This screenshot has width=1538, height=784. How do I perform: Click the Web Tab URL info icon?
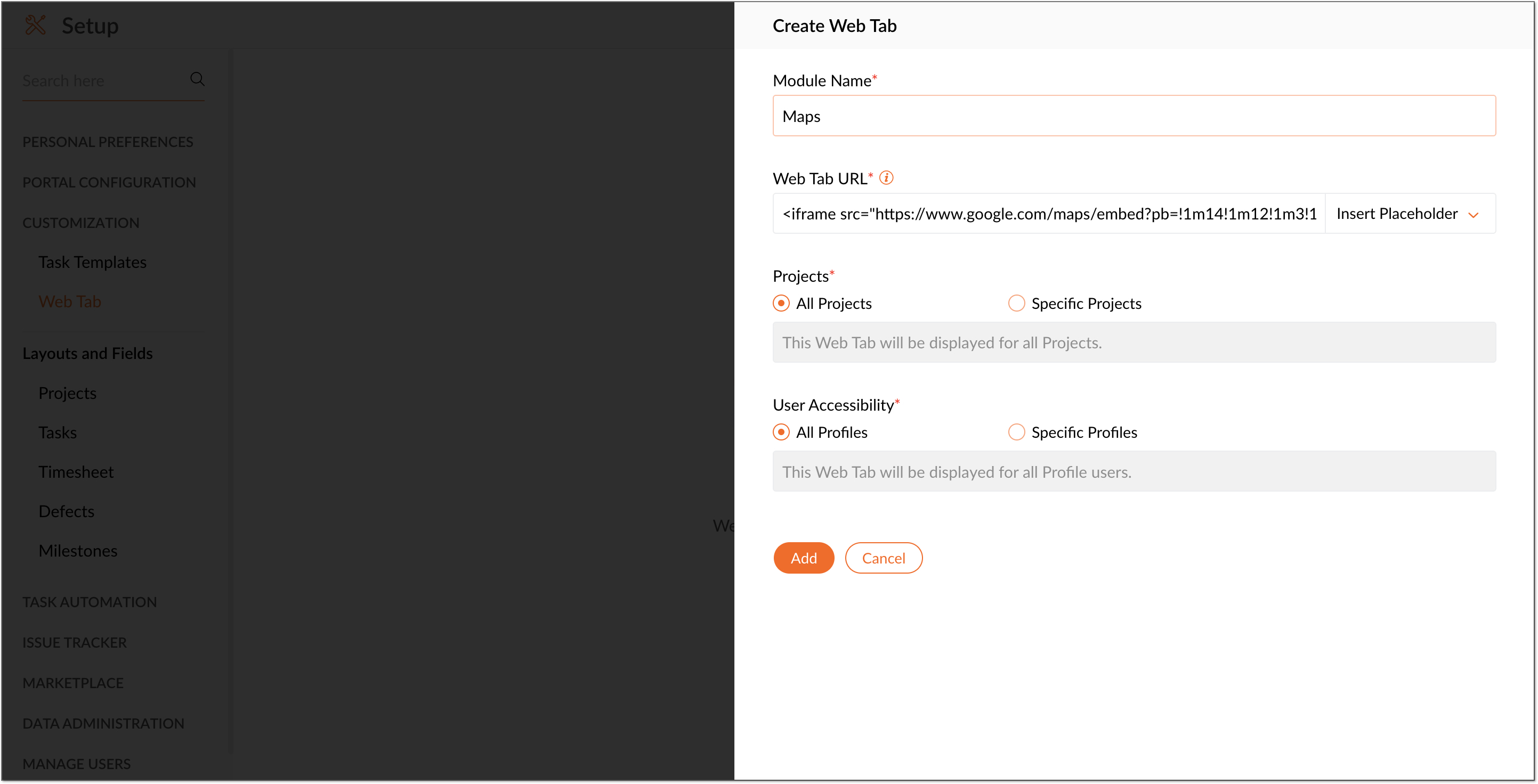(887, 178)
